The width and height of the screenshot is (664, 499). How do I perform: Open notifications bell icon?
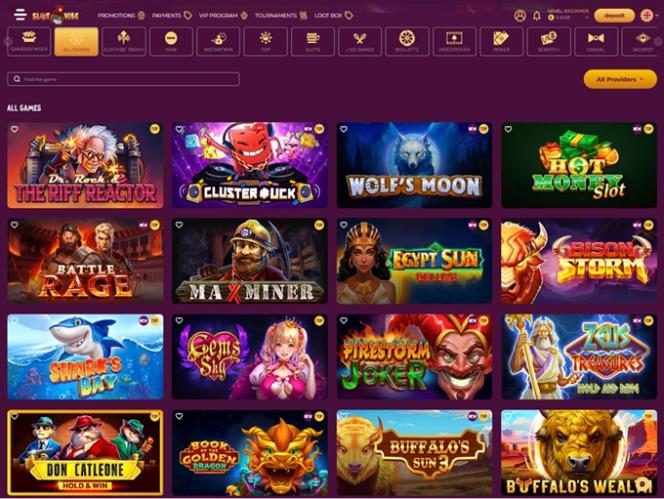click(537, 16)
